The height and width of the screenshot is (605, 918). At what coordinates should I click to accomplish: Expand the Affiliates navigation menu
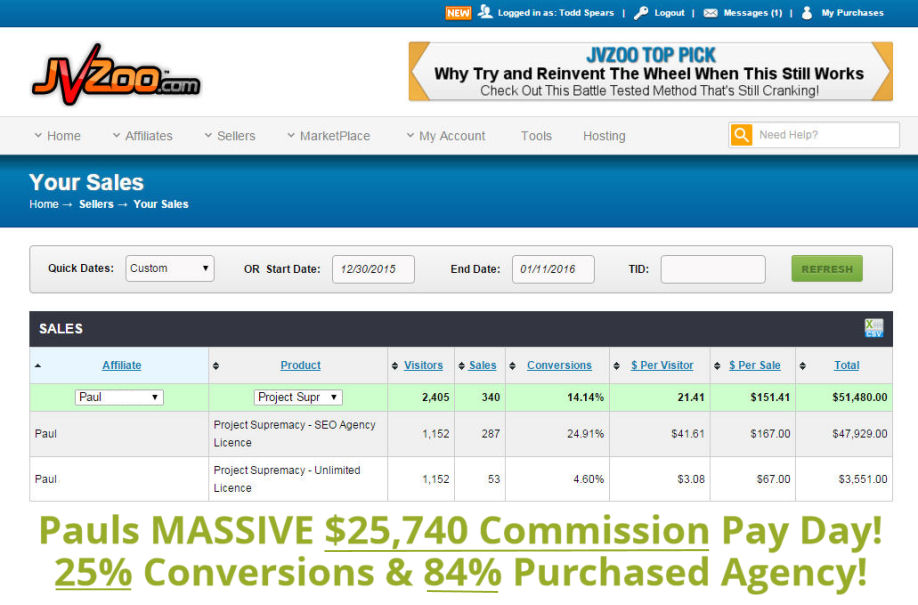point(143,136)
